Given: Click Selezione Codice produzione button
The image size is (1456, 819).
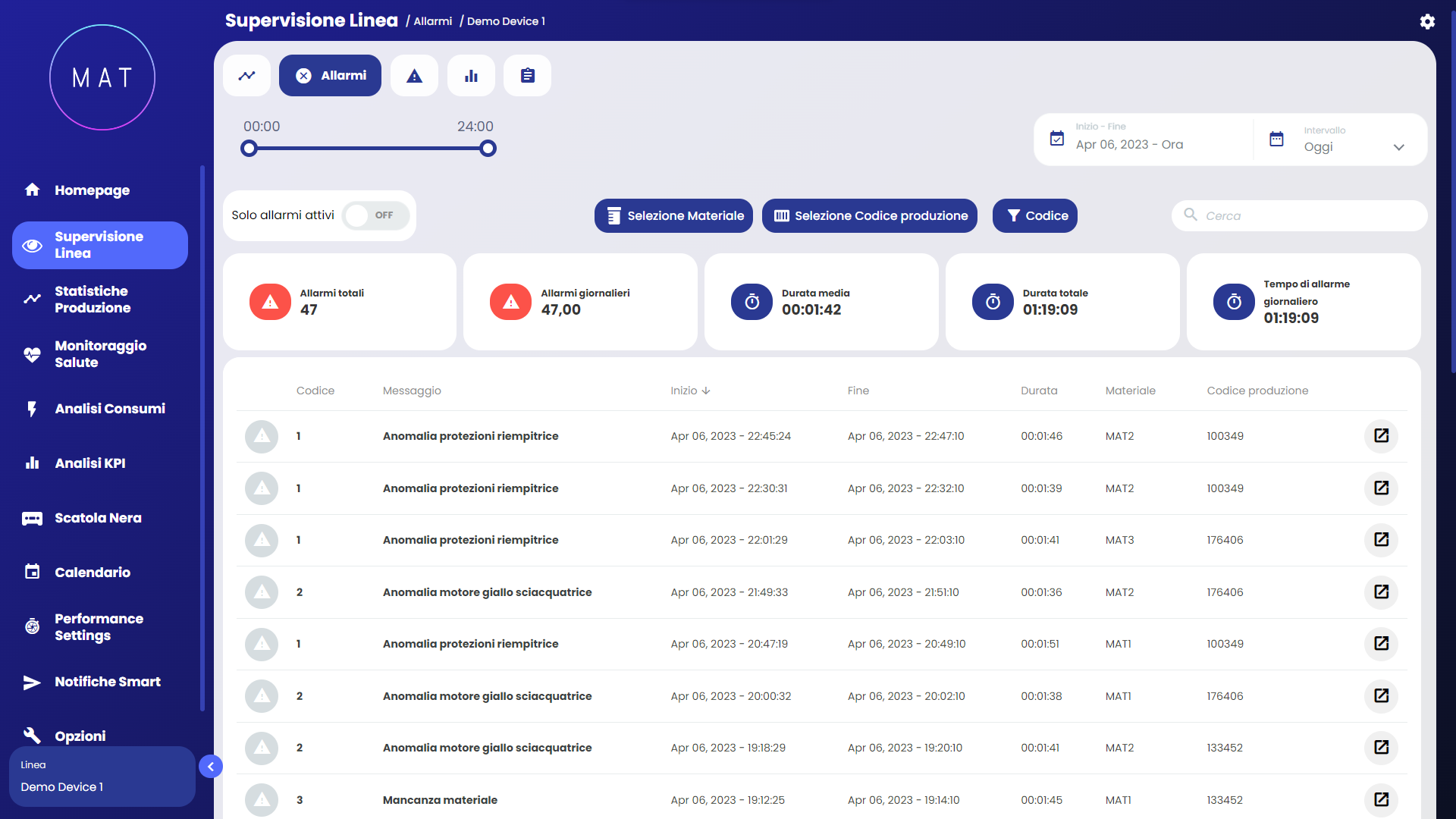Looking at the screenshot, I should pyautogui.click(x=870, y=216).
